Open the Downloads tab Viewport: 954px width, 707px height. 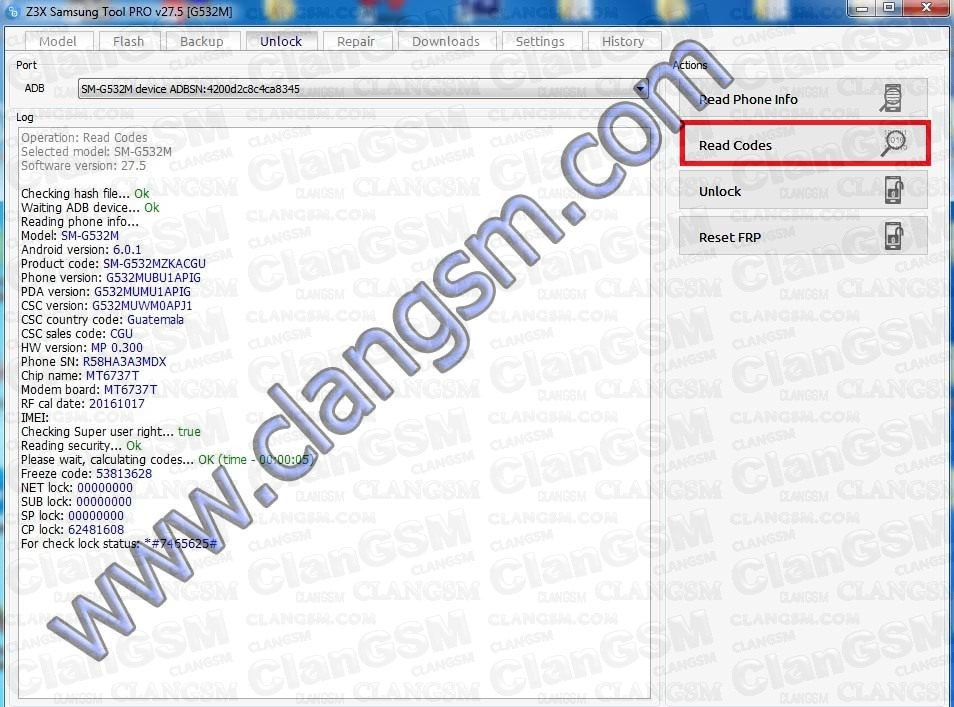coord(446,41)
